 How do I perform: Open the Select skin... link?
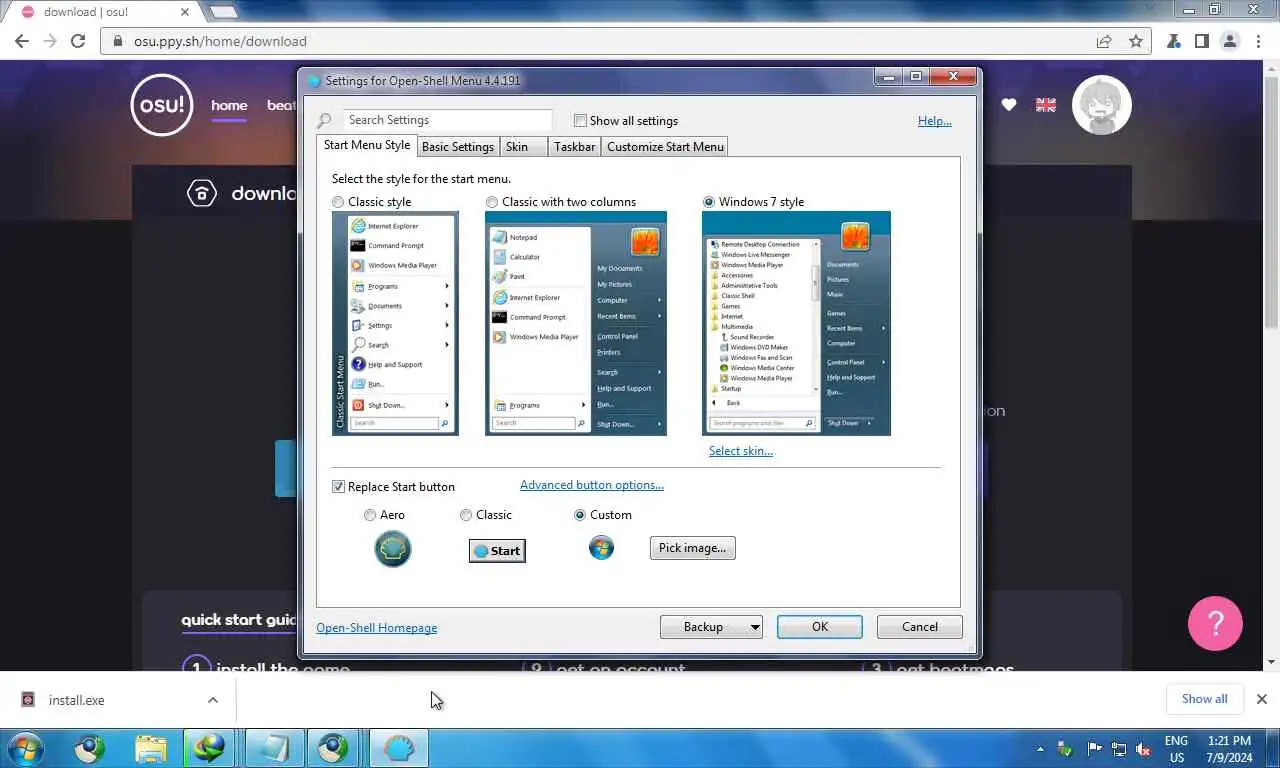(x=741, y=451)
